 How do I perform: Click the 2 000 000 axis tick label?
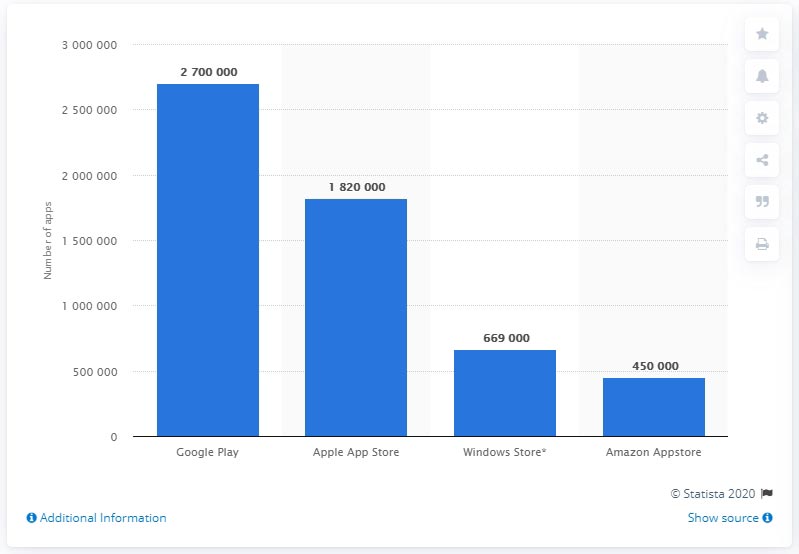coord(90,176)
